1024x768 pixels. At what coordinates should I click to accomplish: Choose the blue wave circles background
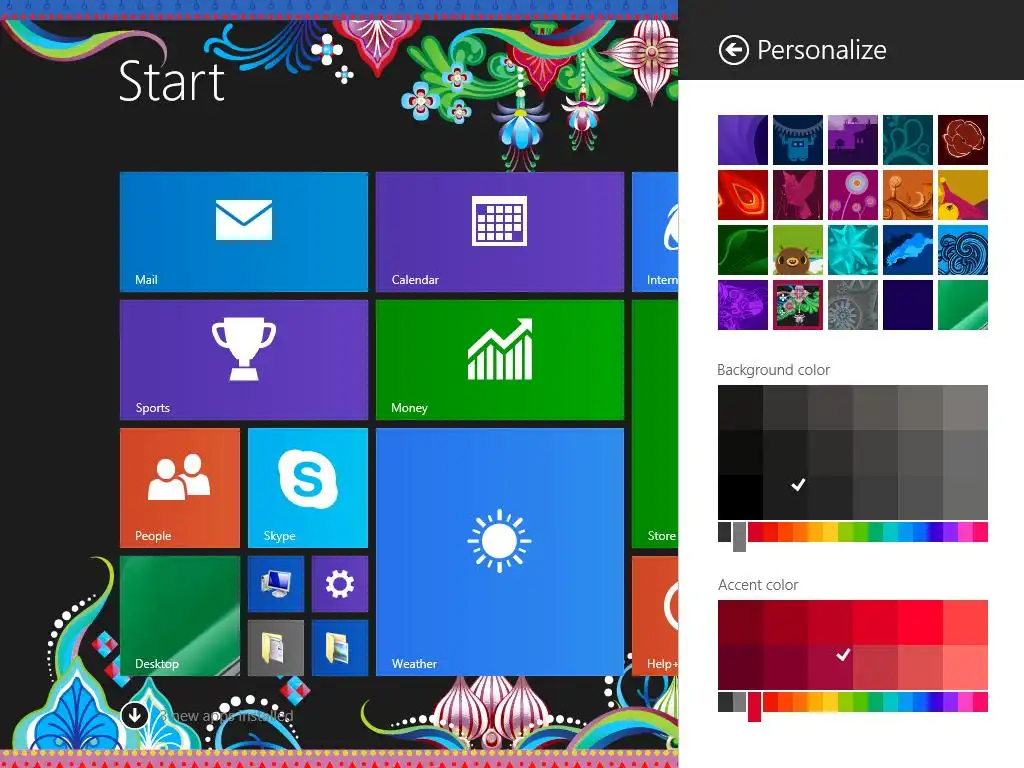coord(963,250)
